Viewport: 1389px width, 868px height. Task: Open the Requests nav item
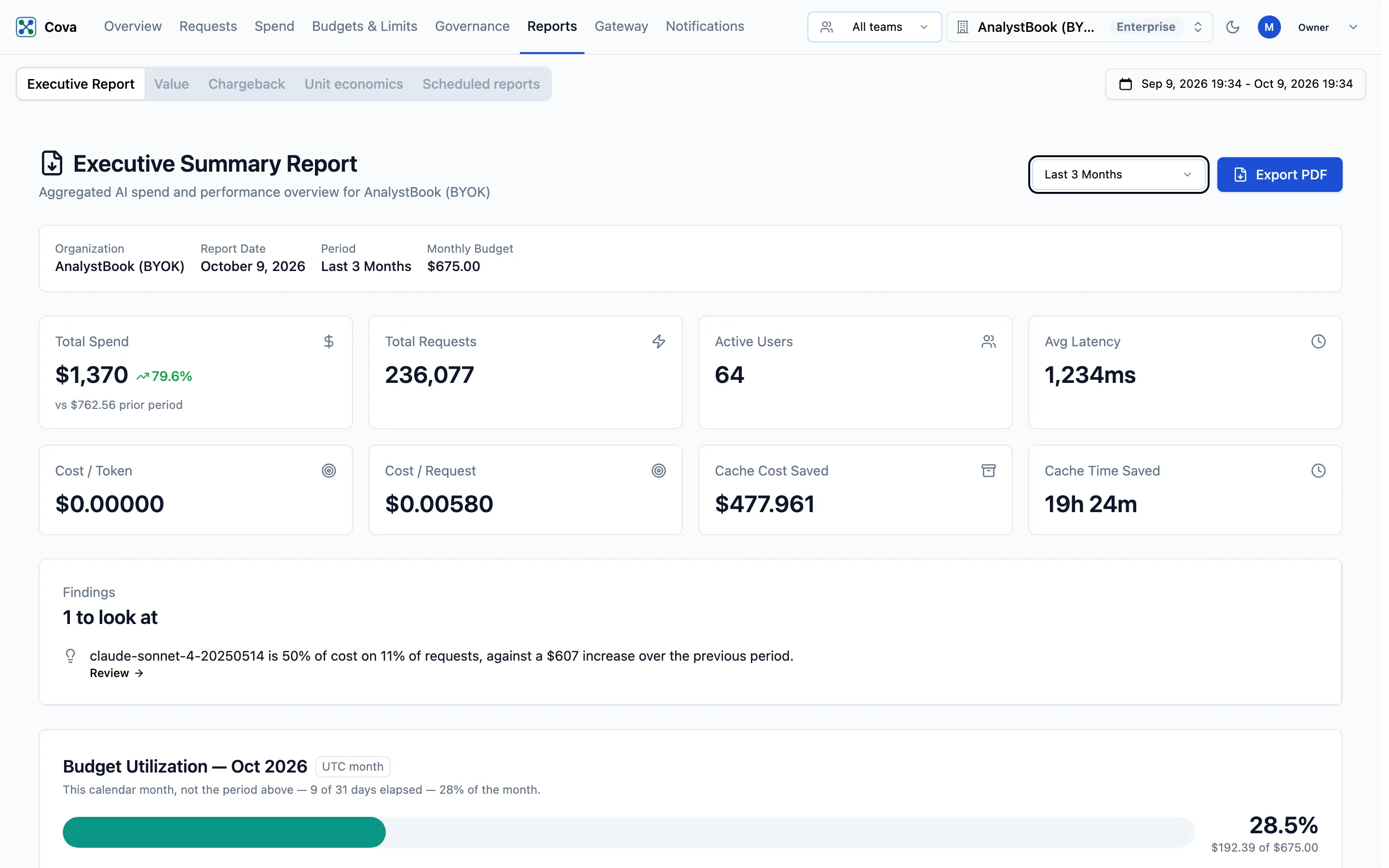point(208,27)
